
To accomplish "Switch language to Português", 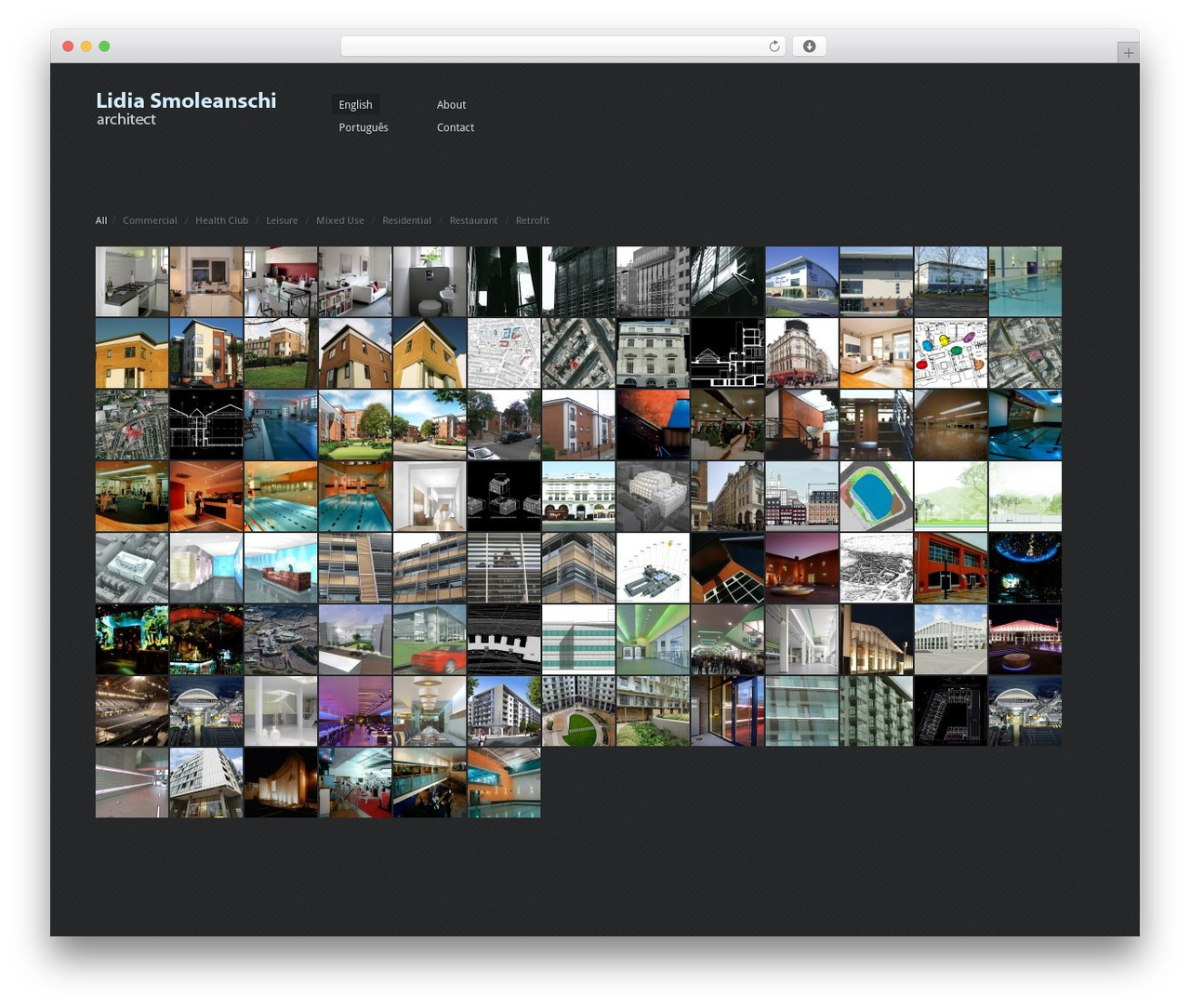I will pos(364,127).
